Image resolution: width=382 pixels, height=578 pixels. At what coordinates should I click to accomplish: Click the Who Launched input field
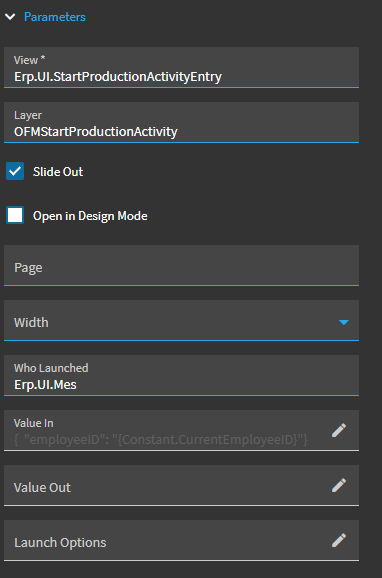click(181, 375)
